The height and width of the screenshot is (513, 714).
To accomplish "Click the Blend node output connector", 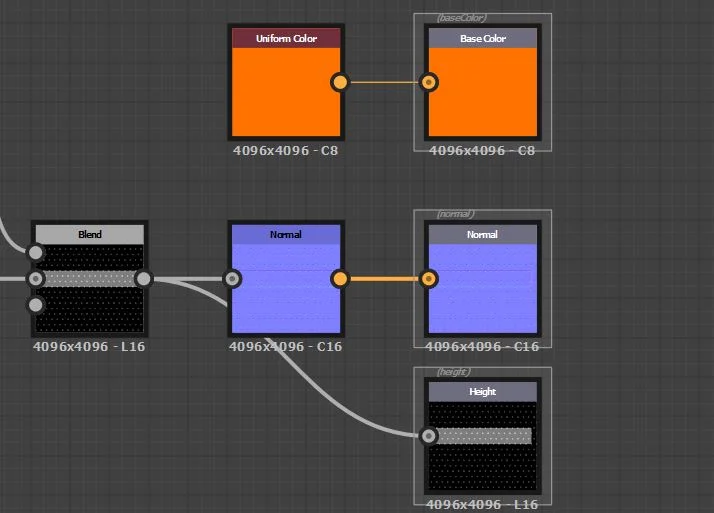I will (144, 279).
